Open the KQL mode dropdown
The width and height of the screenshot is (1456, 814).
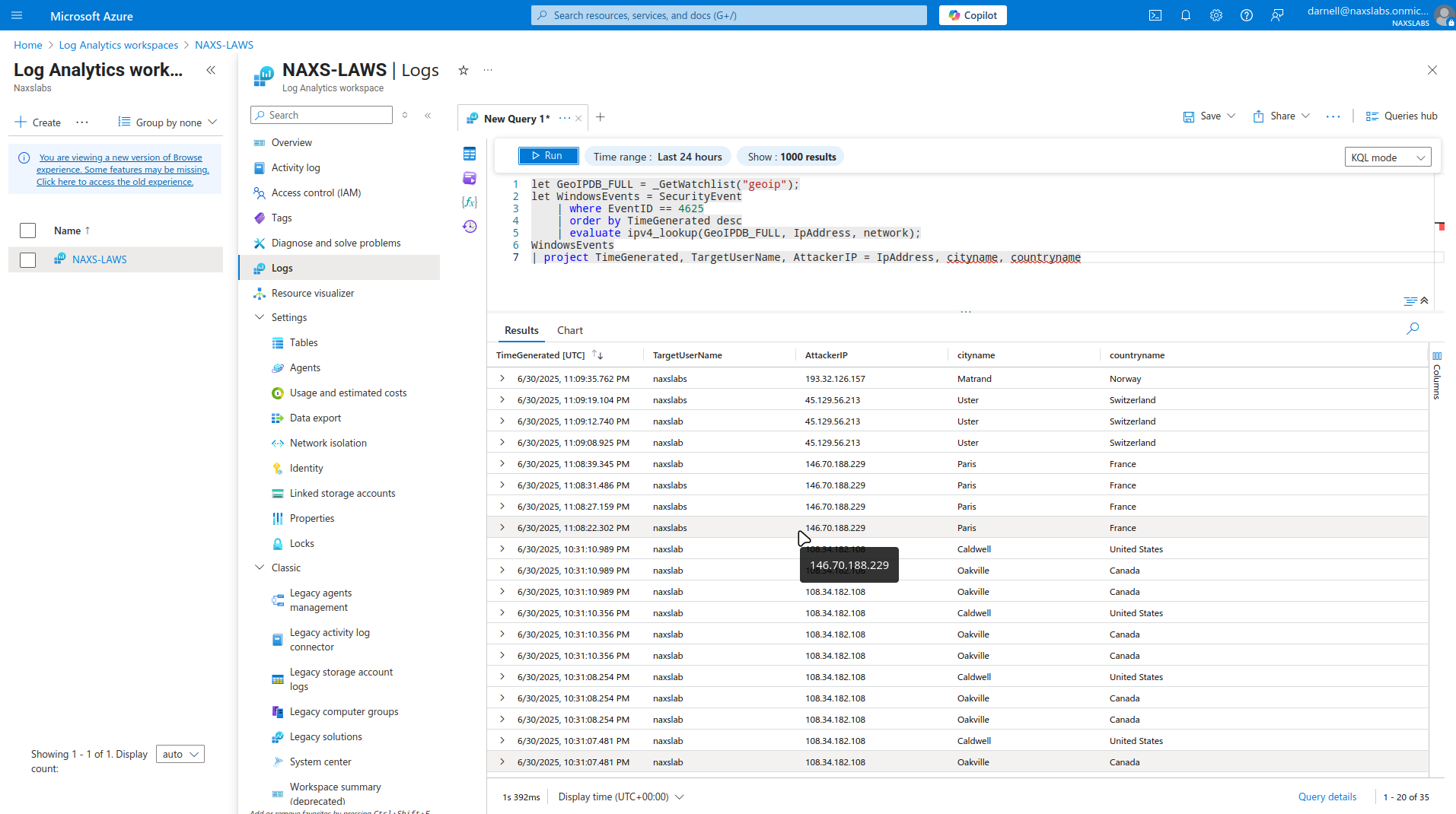click(x=1388, y=157)
